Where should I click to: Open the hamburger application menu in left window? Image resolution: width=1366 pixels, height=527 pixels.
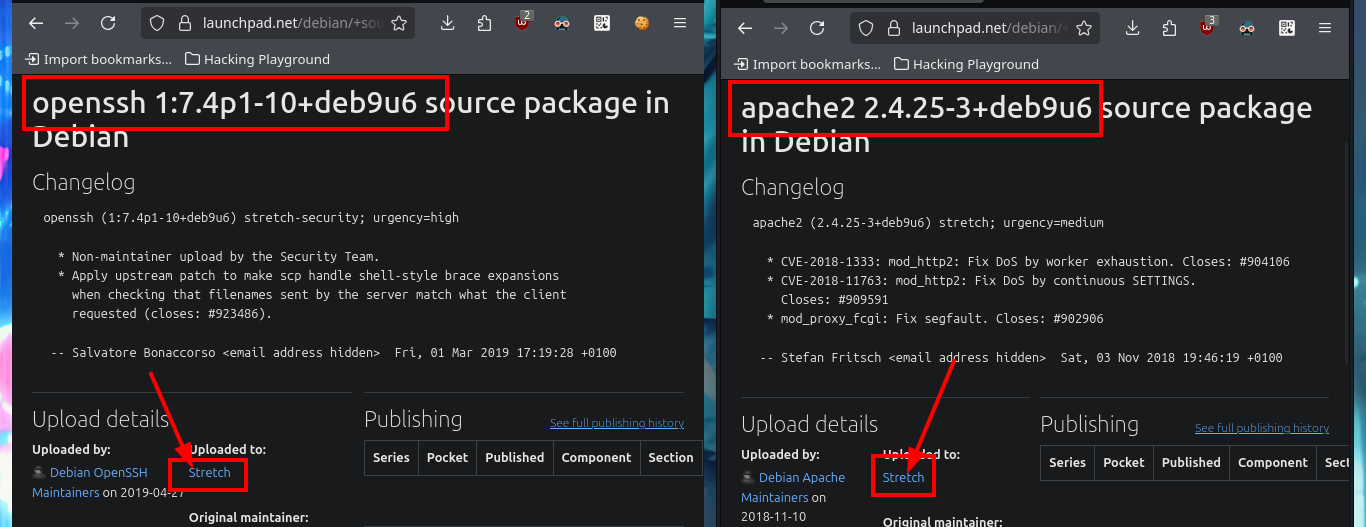[680, 23]
